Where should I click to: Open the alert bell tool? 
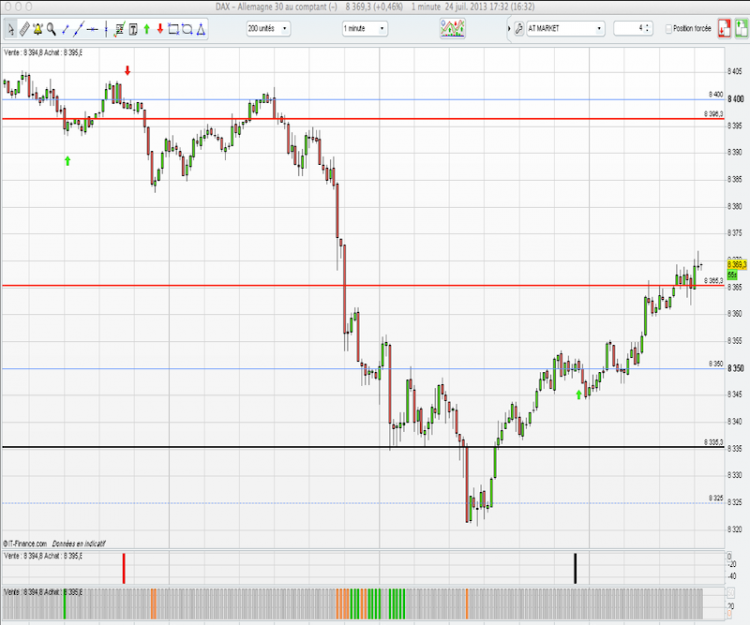coord(37,30)
